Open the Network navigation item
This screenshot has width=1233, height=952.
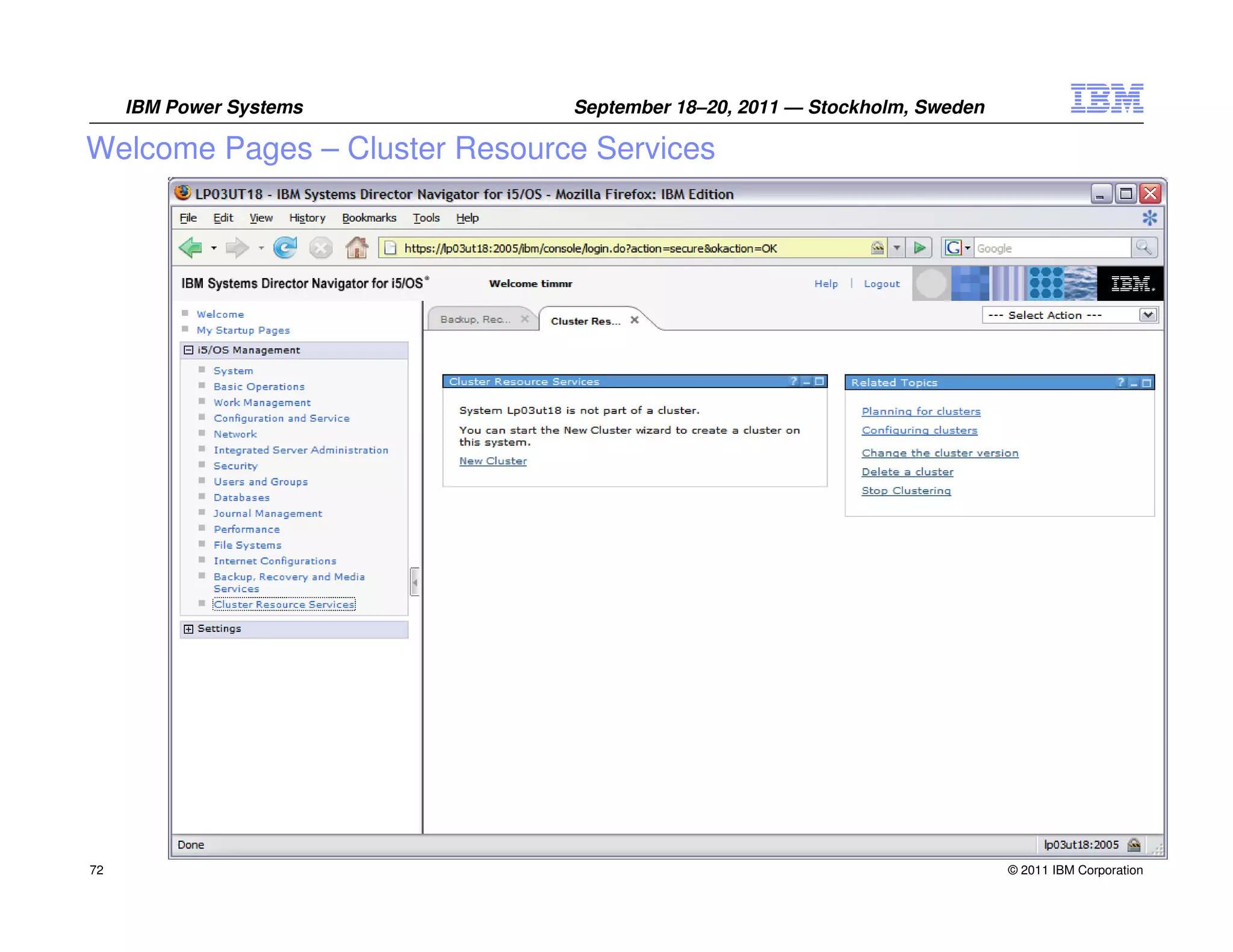pyautogui.click(x=235, y=434)
